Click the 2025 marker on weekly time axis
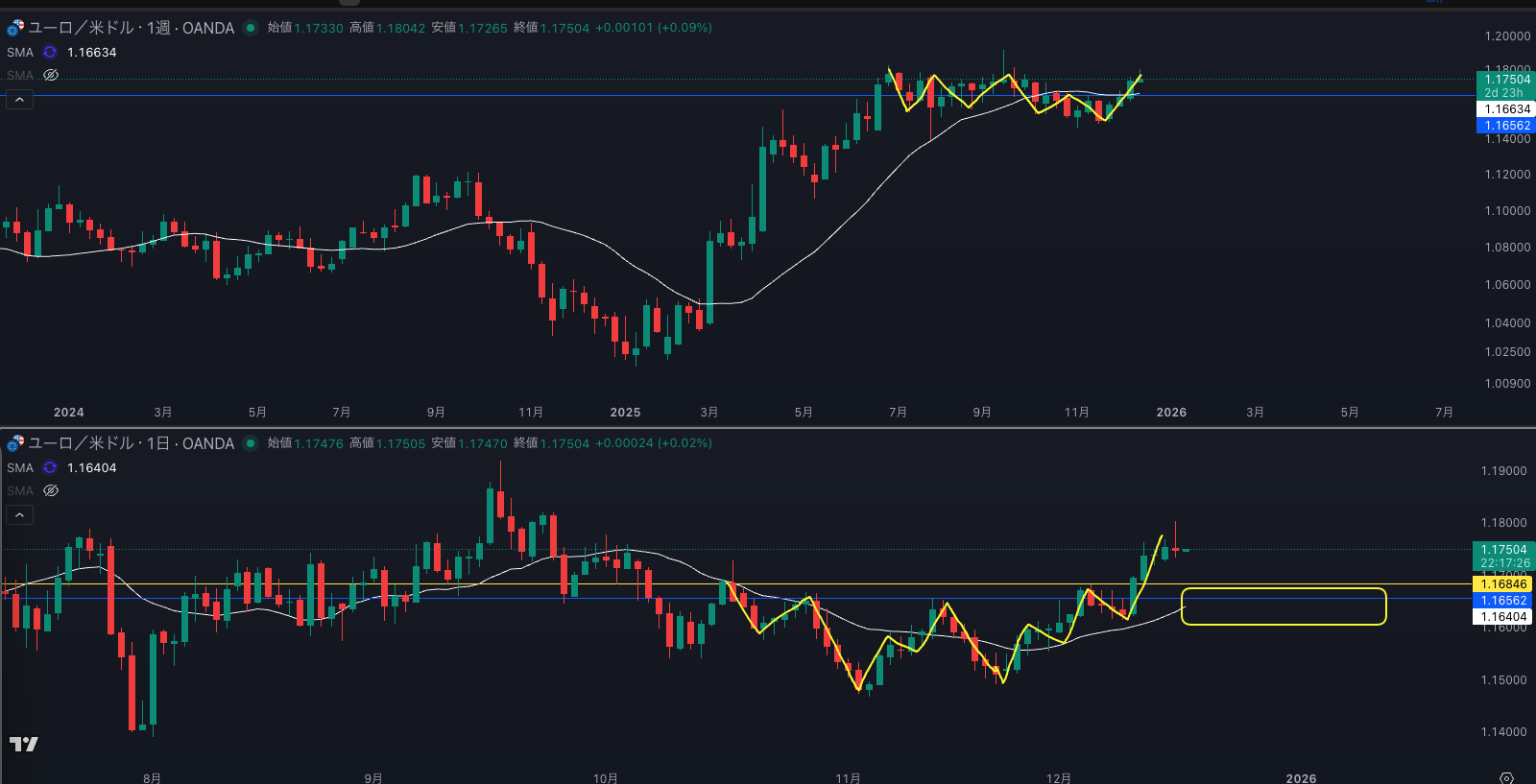This screenshot has height=784, width=1536. point(625,413)
